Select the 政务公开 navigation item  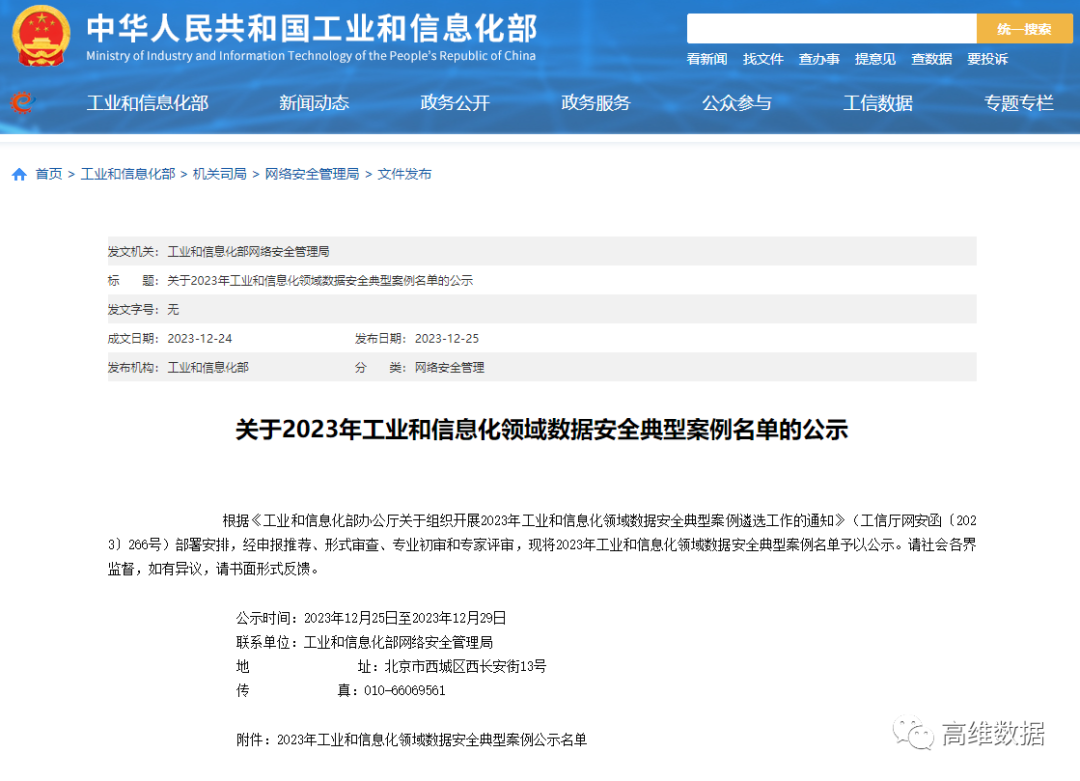pos(455,102)
